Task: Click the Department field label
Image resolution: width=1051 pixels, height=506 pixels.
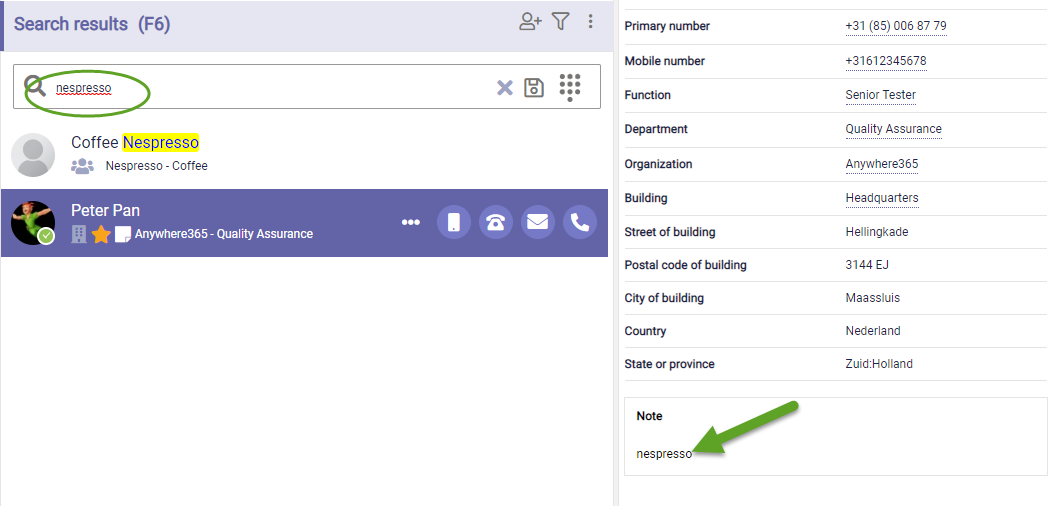Action: (656, 129)
